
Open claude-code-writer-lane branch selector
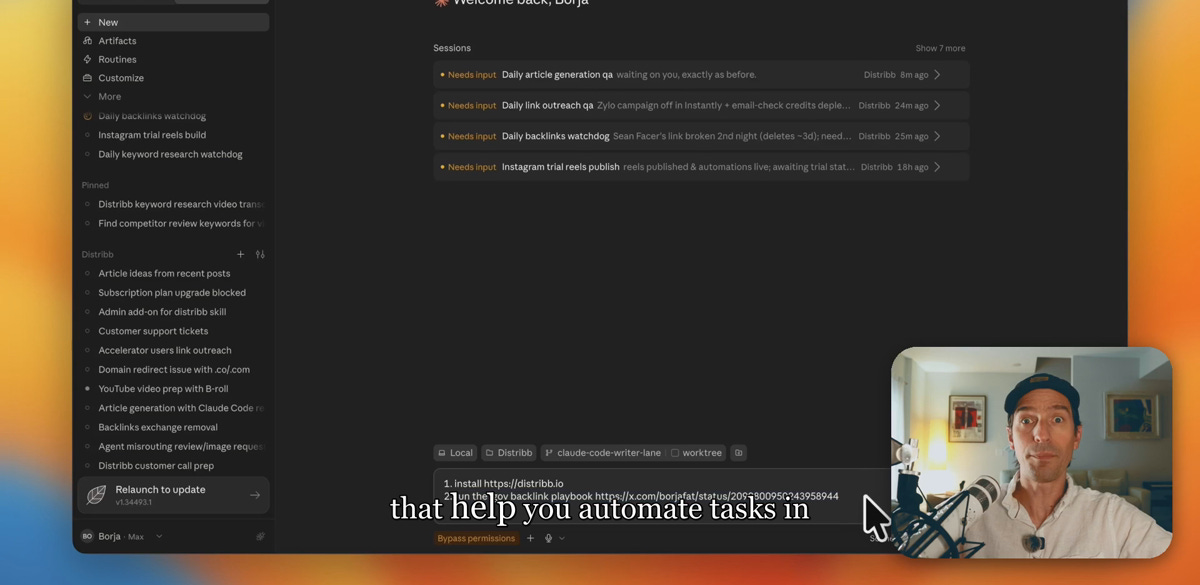603,453
